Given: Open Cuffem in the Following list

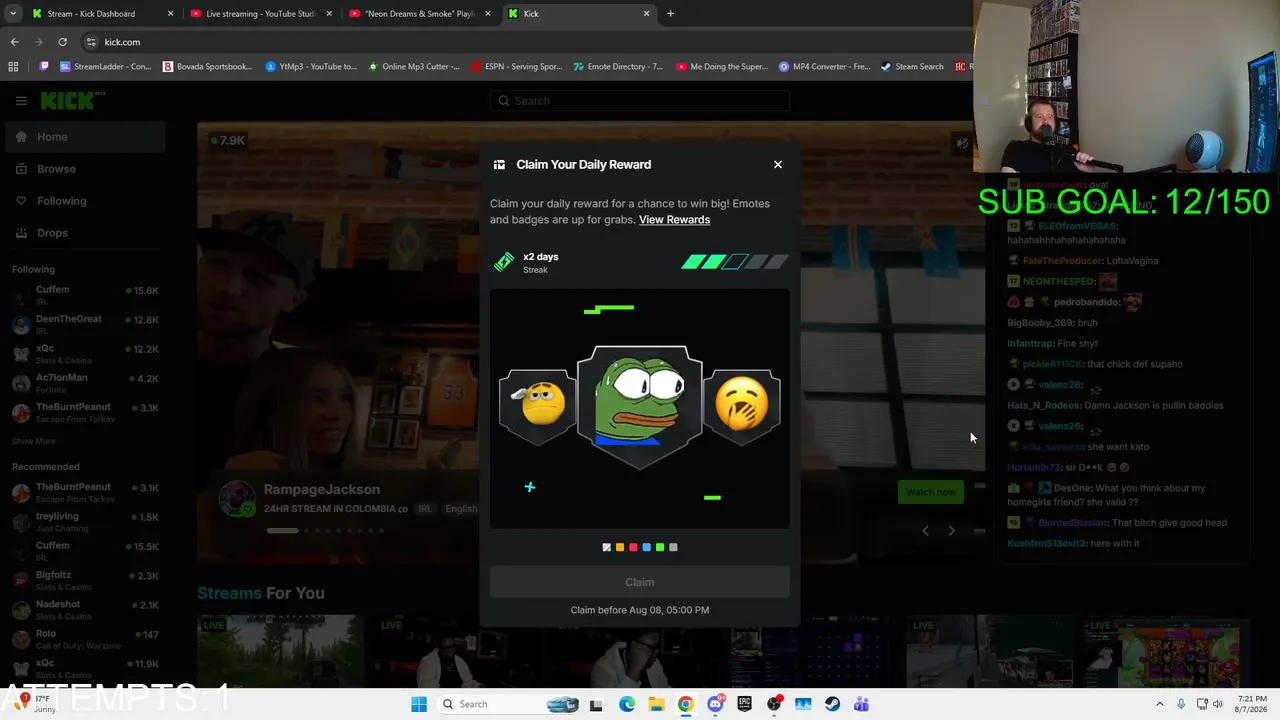Looking at the screenshot, I should tap(85, 295).
